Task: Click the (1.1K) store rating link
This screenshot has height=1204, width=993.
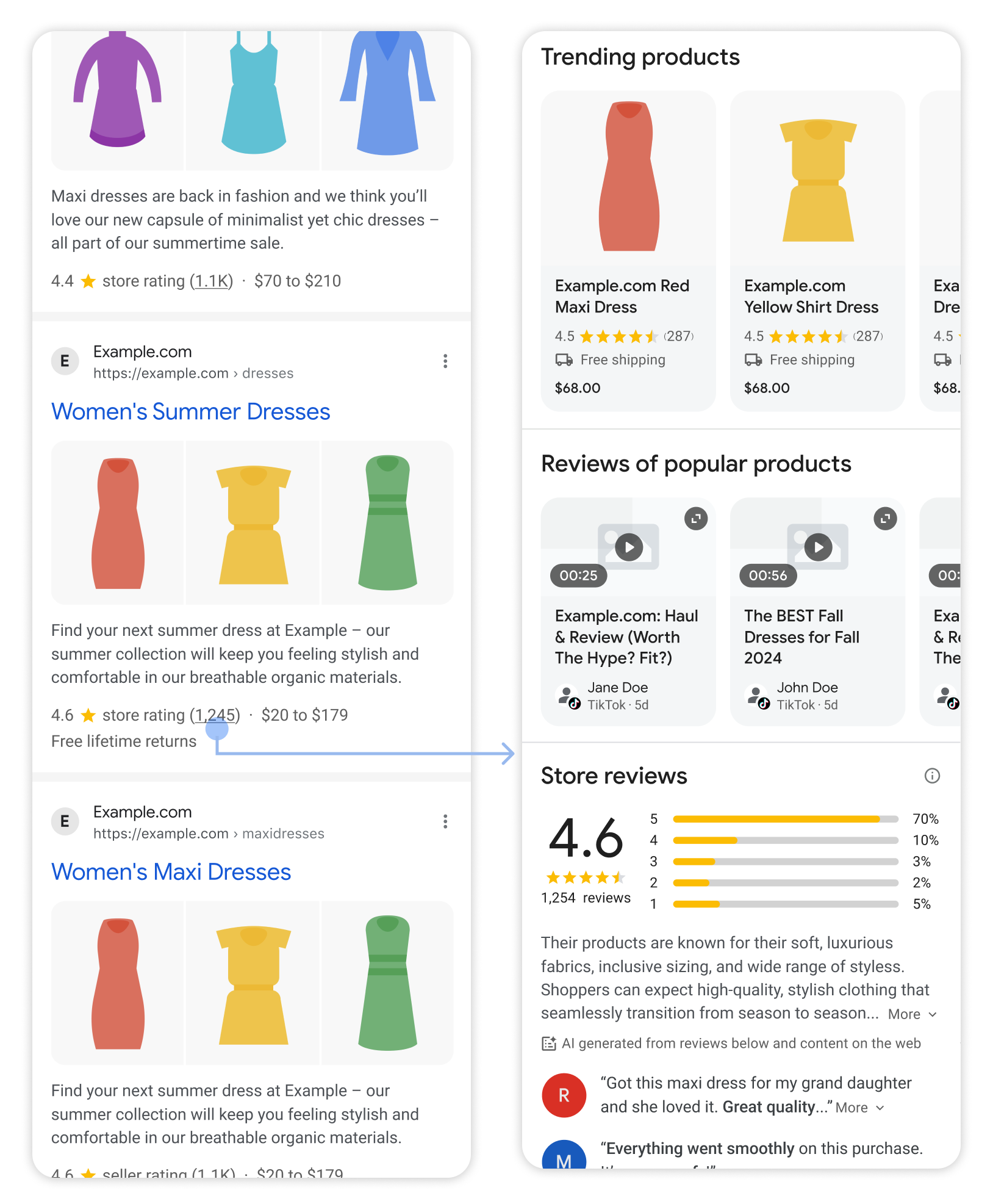Action: (x=211, y=281)
